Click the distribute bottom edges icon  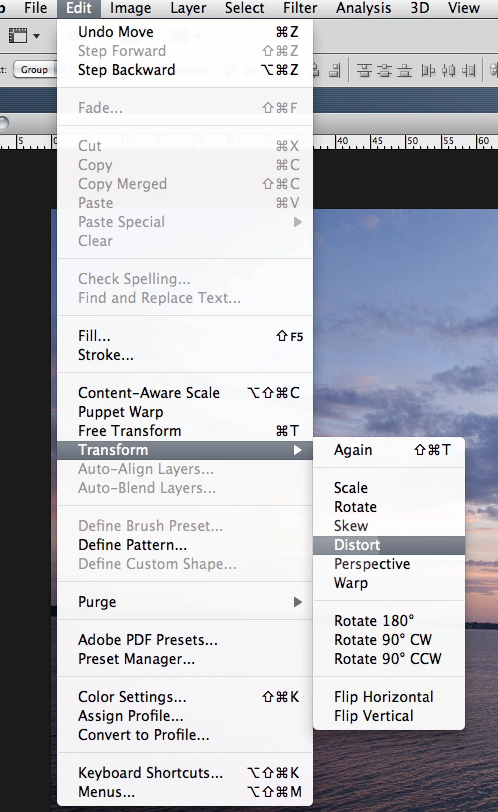(x=404, y=70)
